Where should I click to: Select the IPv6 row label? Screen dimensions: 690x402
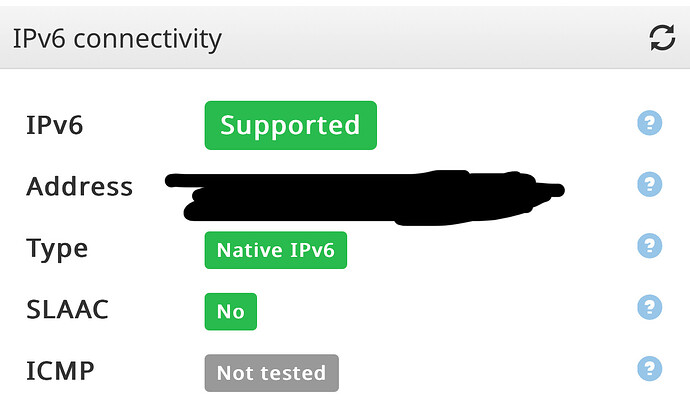pyautogui.click(x=55, y=125)
